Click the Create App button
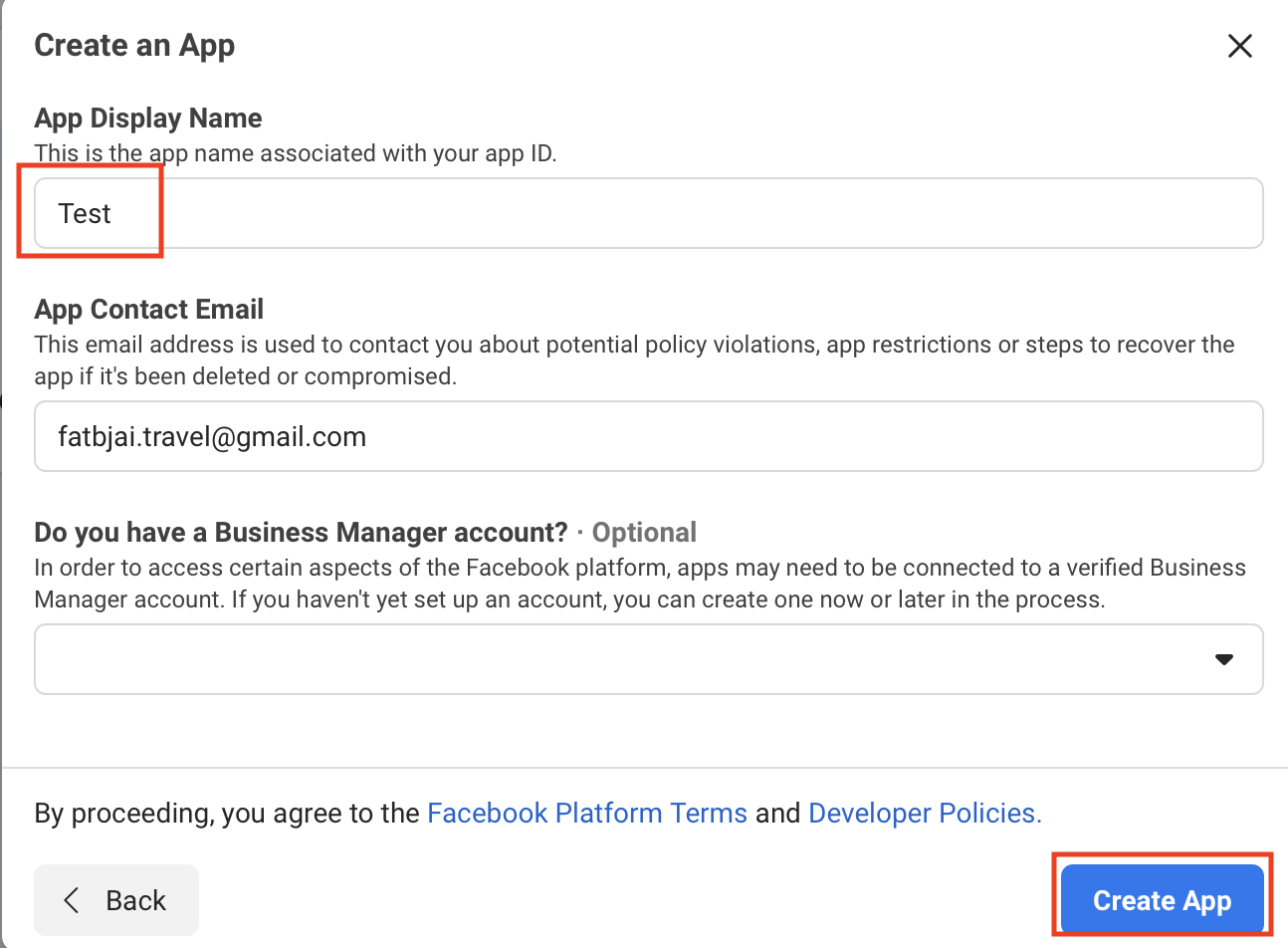Image resolution: width=1288 pixels, height=948 pixels. pyautogui.click(x=1163, y=900)
